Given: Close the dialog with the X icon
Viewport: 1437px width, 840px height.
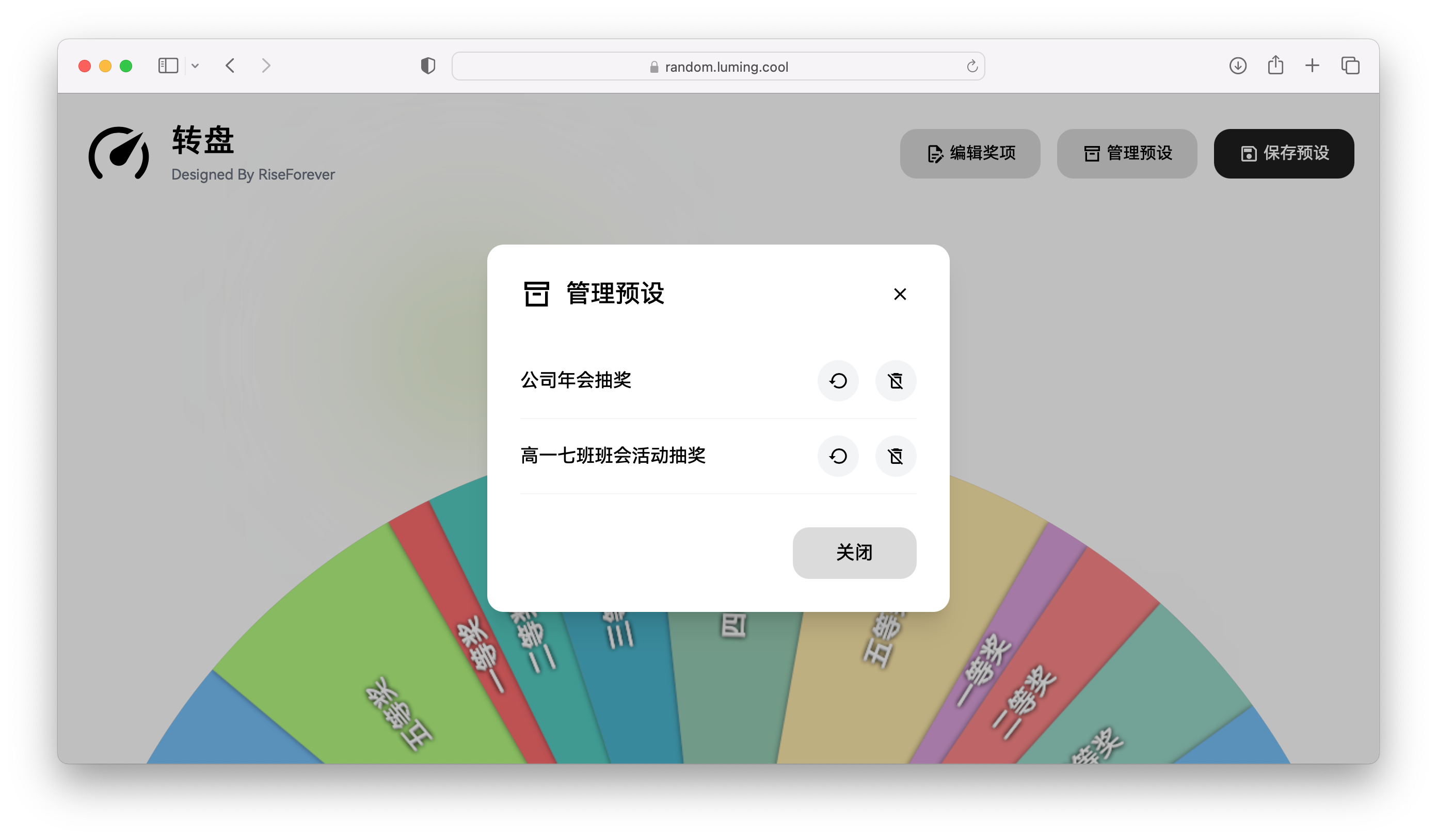Looking at the screenshot, I should pos(900,294).
